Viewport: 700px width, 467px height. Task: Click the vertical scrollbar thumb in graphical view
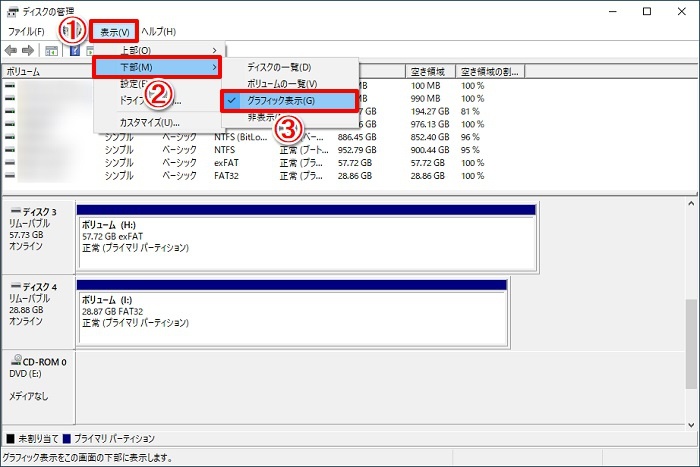[691, 344]
